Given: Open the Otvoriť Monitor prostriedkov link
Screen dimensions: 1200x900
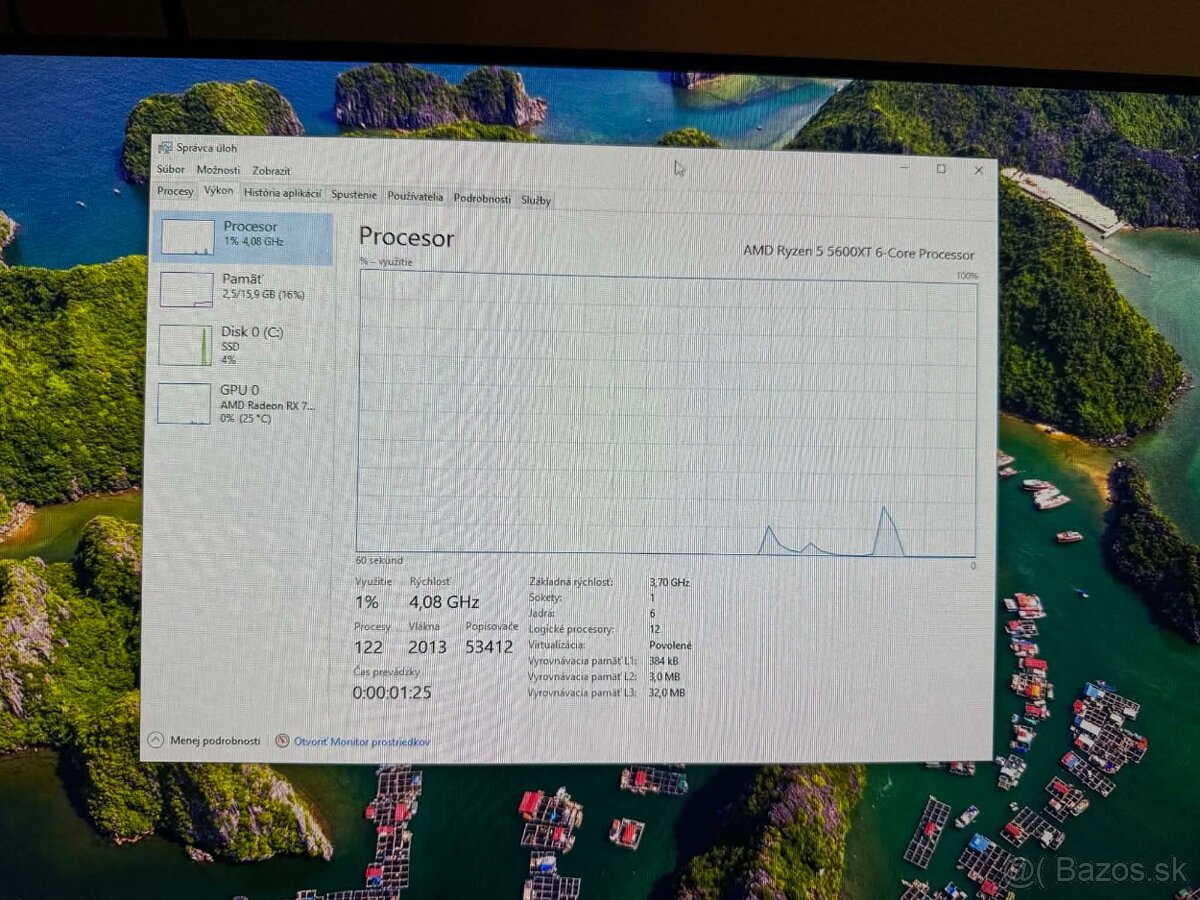Looking at the screenshot, I should [361, 741].
